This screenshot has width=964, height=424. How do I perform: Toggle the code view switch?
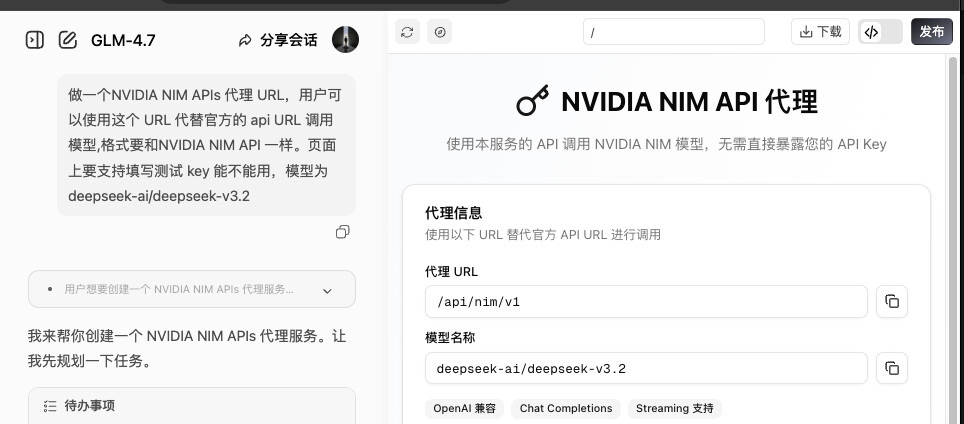point(880,32)
